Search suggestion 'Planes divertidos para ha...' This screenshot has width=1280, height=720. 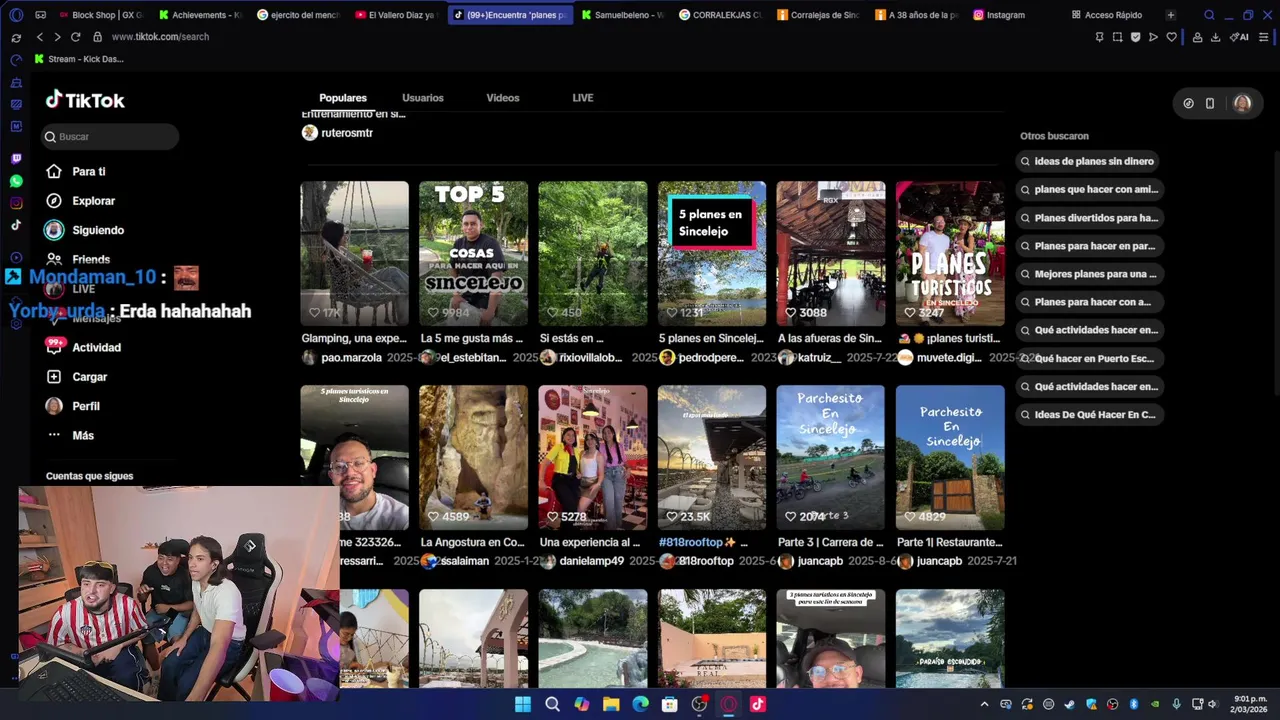tap(1089, 218)
